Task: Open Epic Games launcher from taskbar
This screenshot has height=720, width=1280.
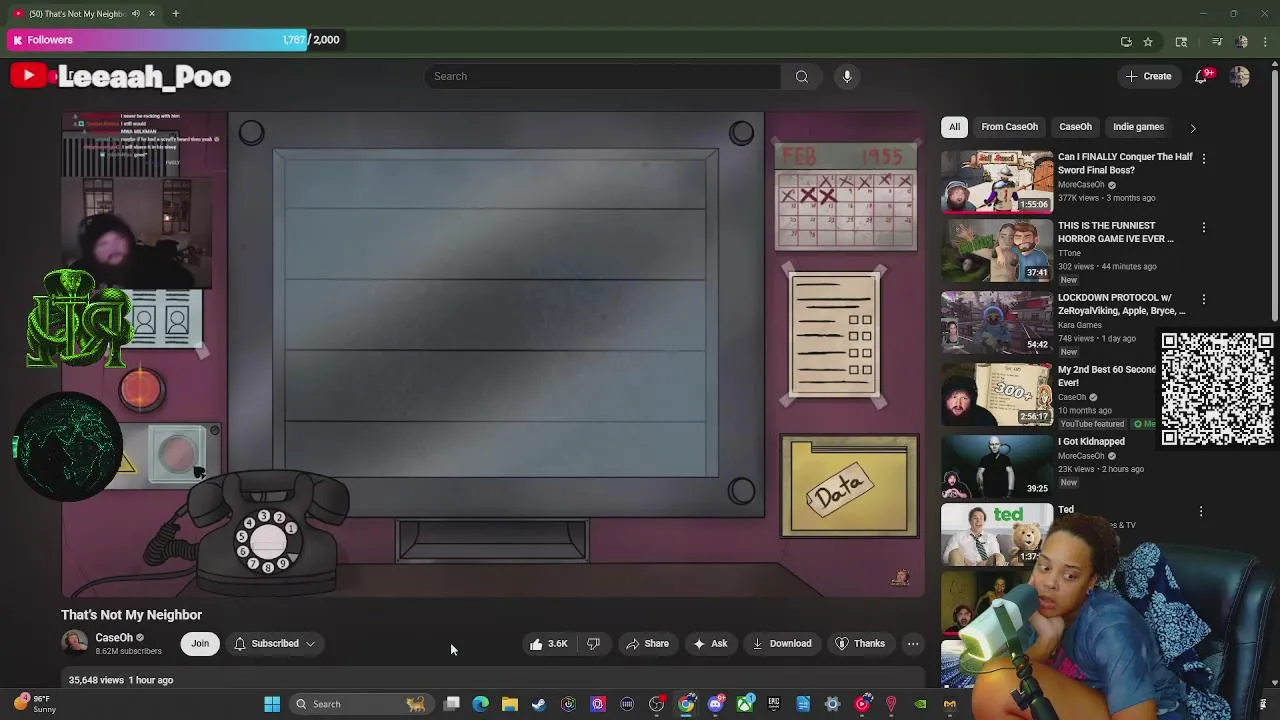Action: (x=774, y=704)
